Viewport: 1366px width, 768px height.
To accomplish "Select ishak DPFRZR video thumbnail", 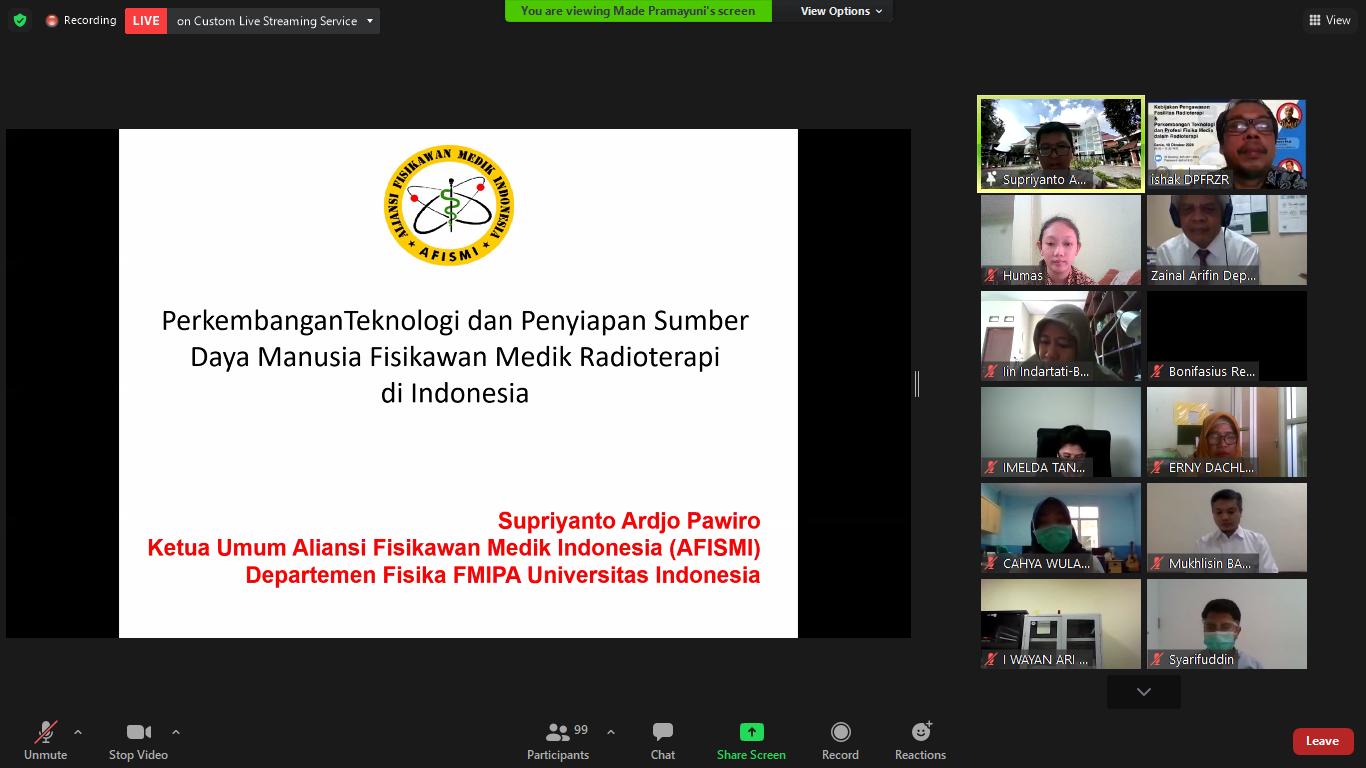I will coord(1227,144).
